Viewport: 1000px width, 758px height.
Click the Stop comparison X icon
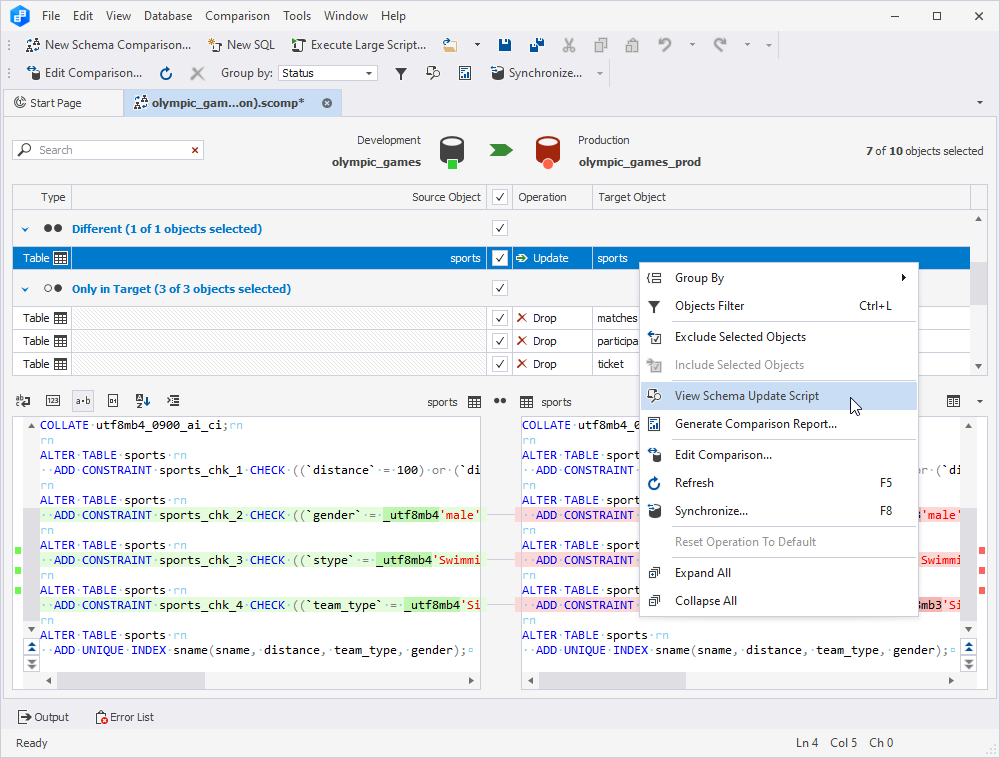click(197, 73)
